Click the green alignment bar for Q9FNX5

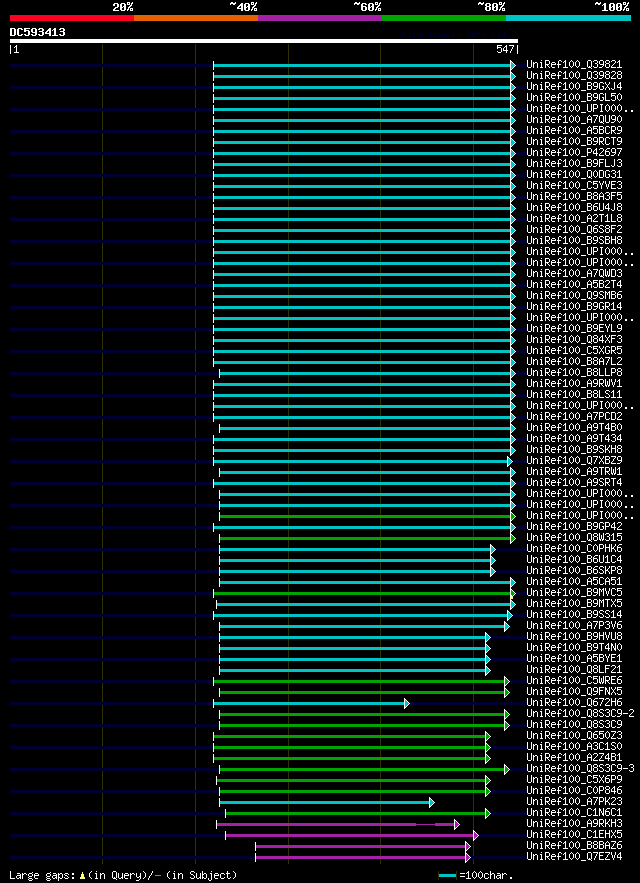coord(364,693)
